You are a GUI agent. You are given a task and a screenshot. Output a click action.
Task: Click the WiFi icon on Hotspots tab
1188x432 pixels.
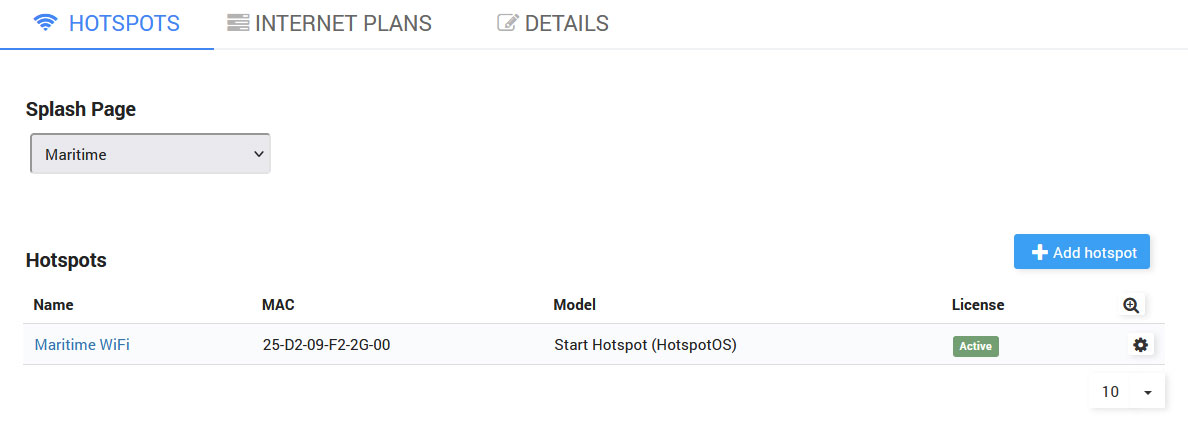46,23
